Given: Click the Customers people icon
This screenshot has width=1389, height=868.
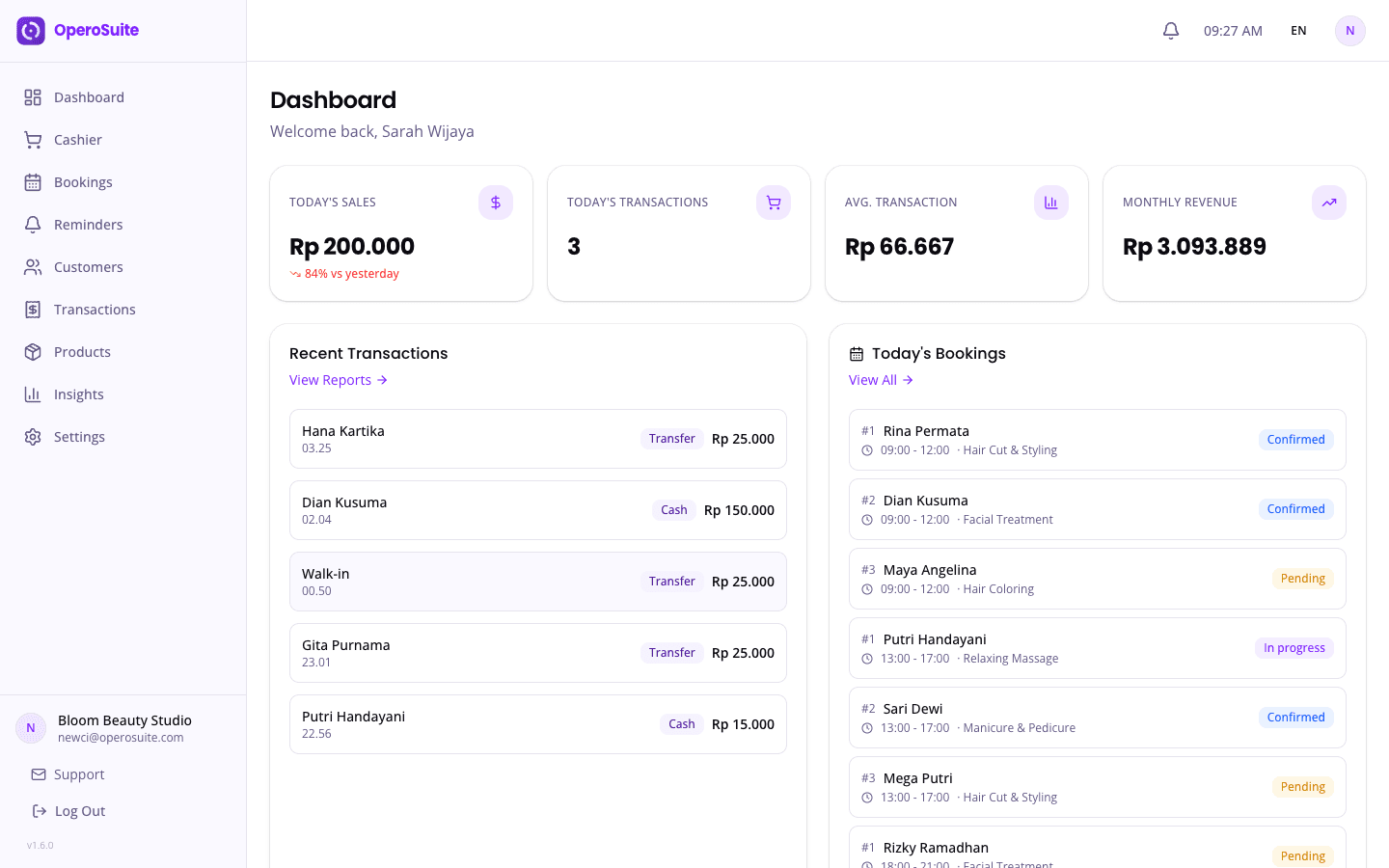Looking at the screenshot, I should [33, 266].
